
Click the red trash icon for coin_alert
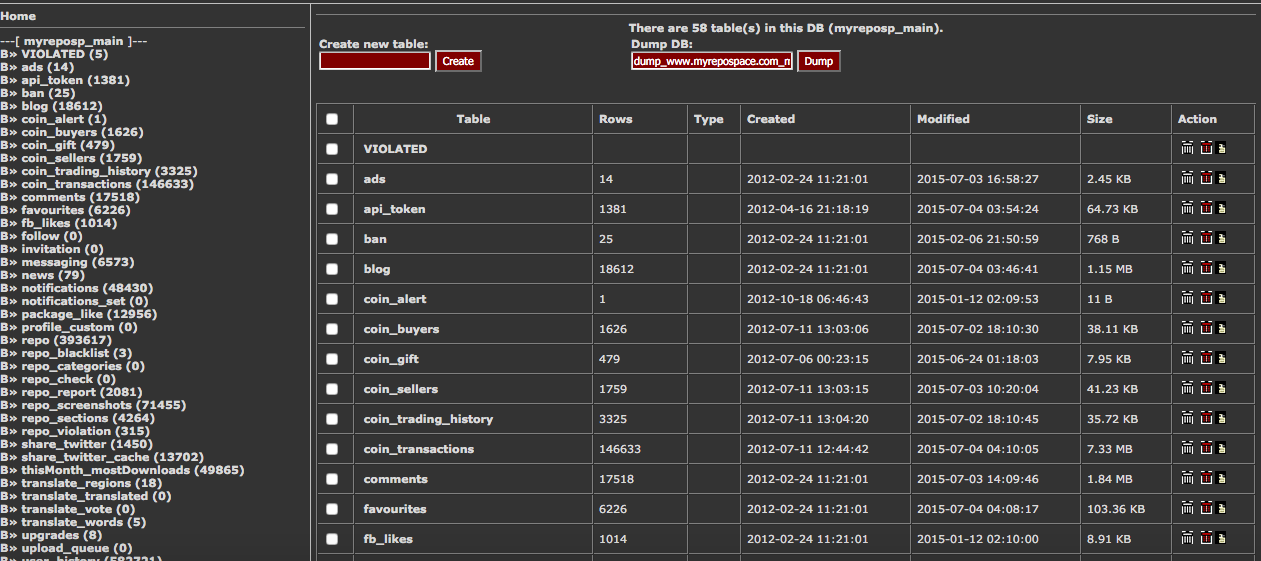point(1206,298)
